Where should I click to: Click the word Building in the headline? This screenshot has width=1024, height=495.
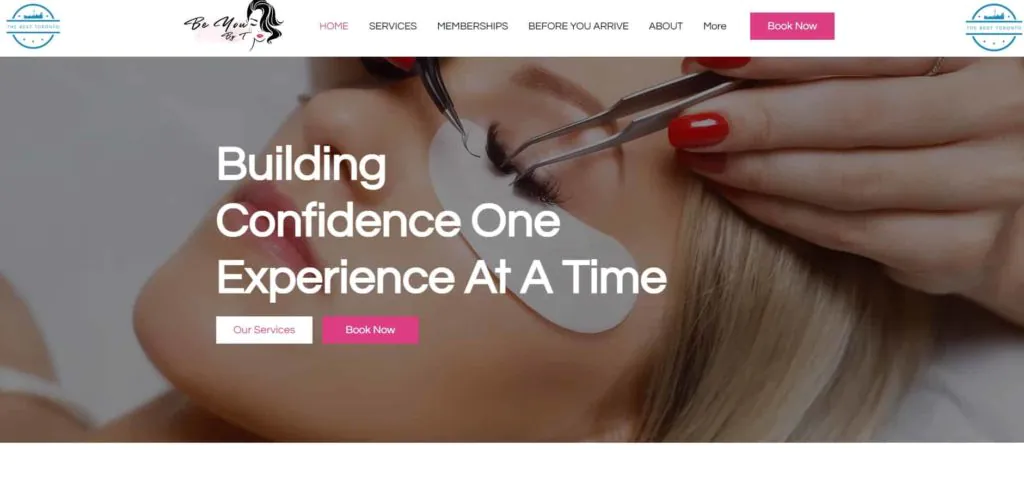301,166
